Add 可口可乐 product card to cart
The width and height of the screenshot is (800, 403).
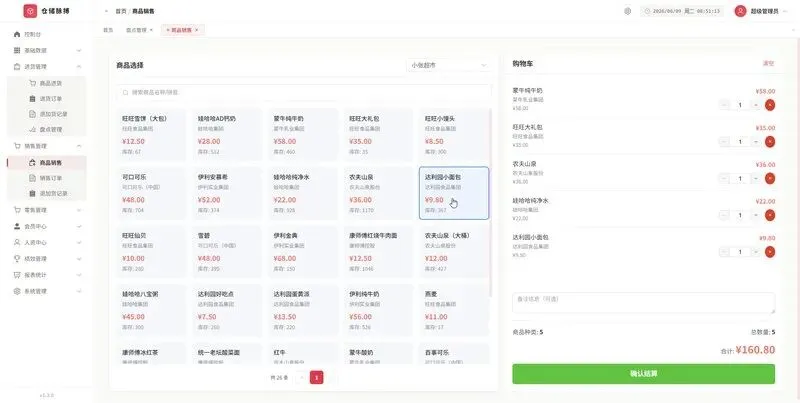(x=151, y=193)
